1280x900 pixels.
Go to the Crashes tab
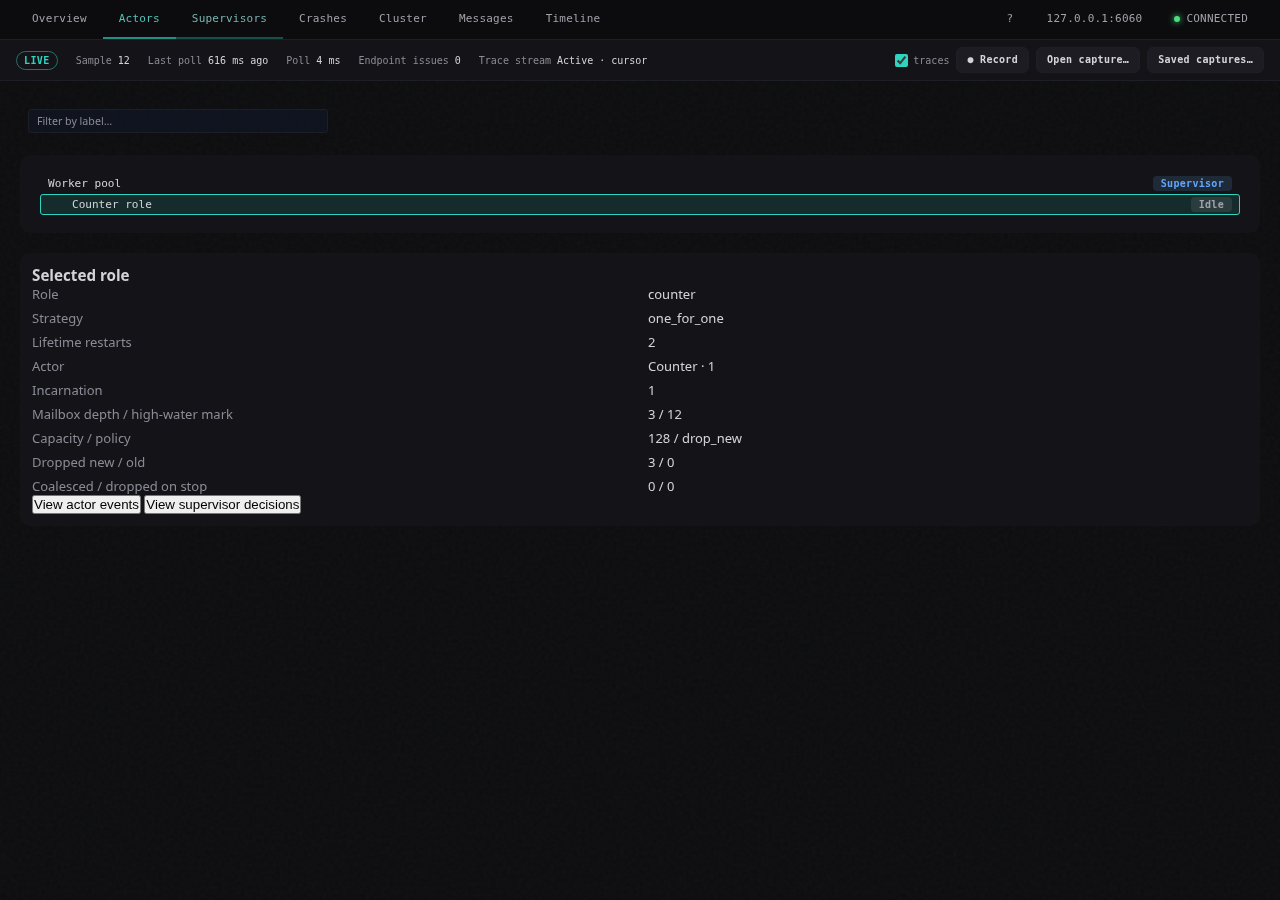[x=323, y=19]
